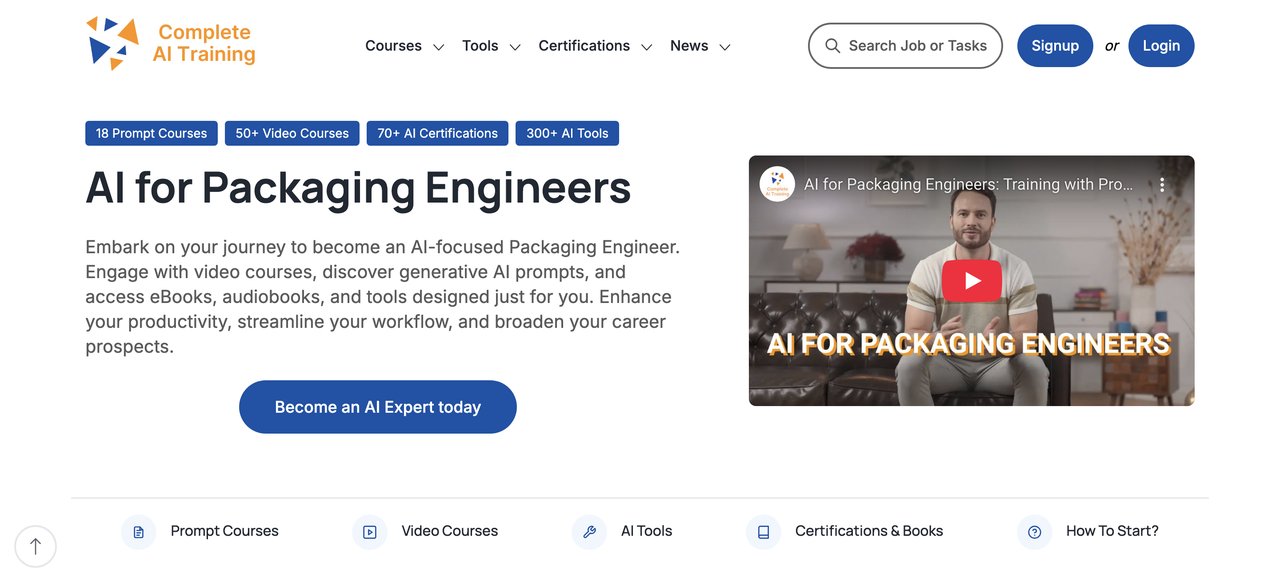Click the Login button
Viewport: 1280px width, 582px height.
pyautogui.click(x=1161, y=46)
